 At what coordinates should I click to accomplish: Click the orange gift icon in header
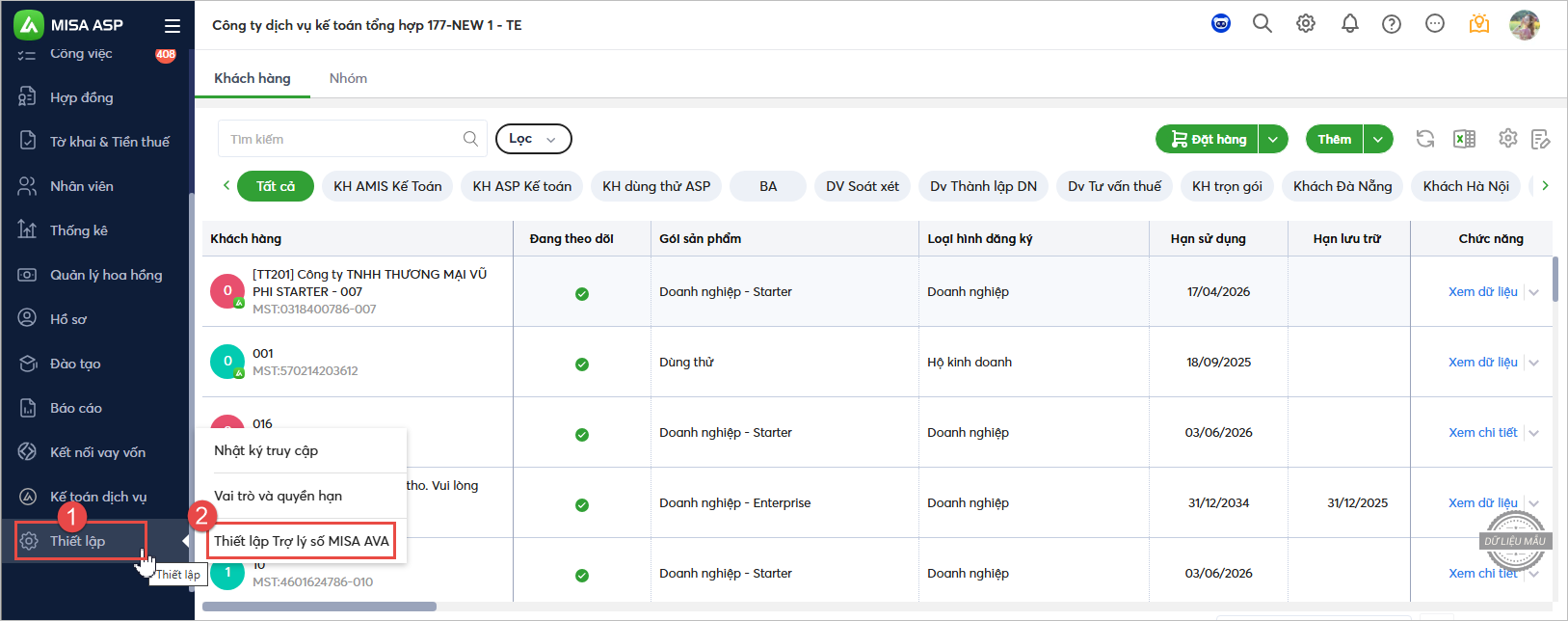click(1479, 24)
